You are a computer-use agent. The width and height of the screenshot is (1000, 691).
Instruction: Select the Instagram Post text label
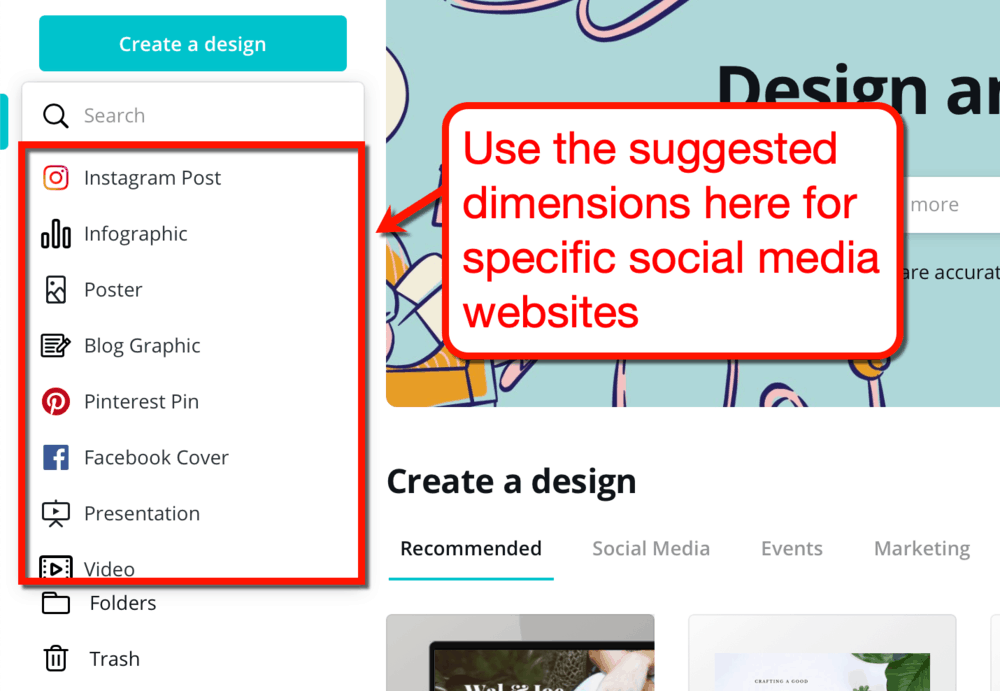coord(152,177)
